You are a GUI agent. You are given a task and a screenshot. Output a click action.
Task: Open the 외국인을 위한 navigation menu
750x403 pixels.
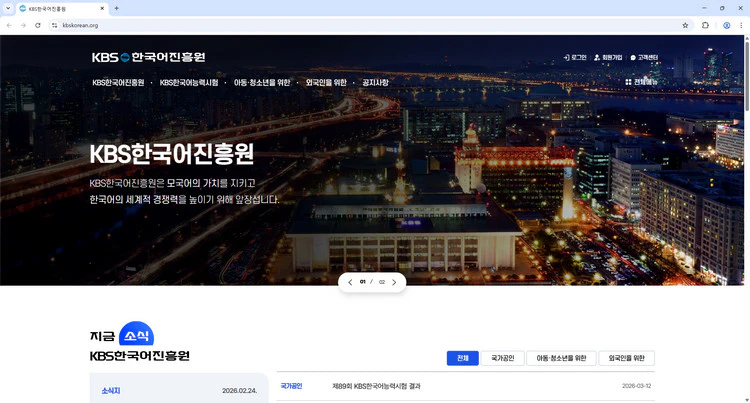[326, 82]
